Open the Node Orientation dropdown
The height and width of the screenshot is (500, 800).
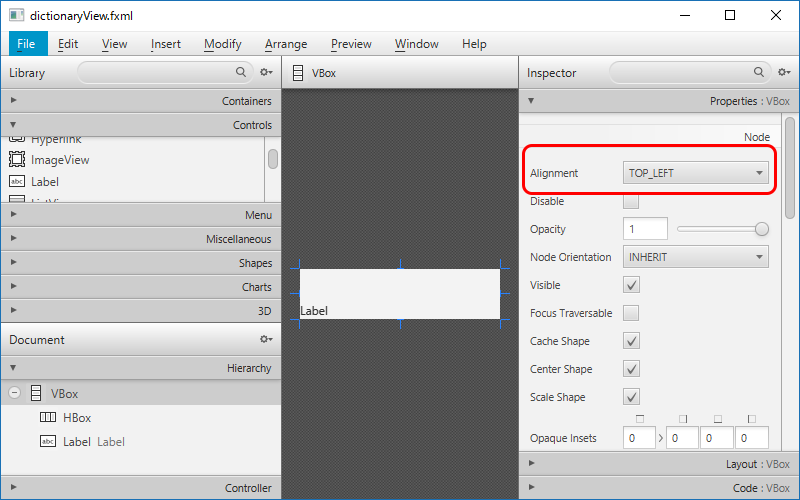pos(696,257)
